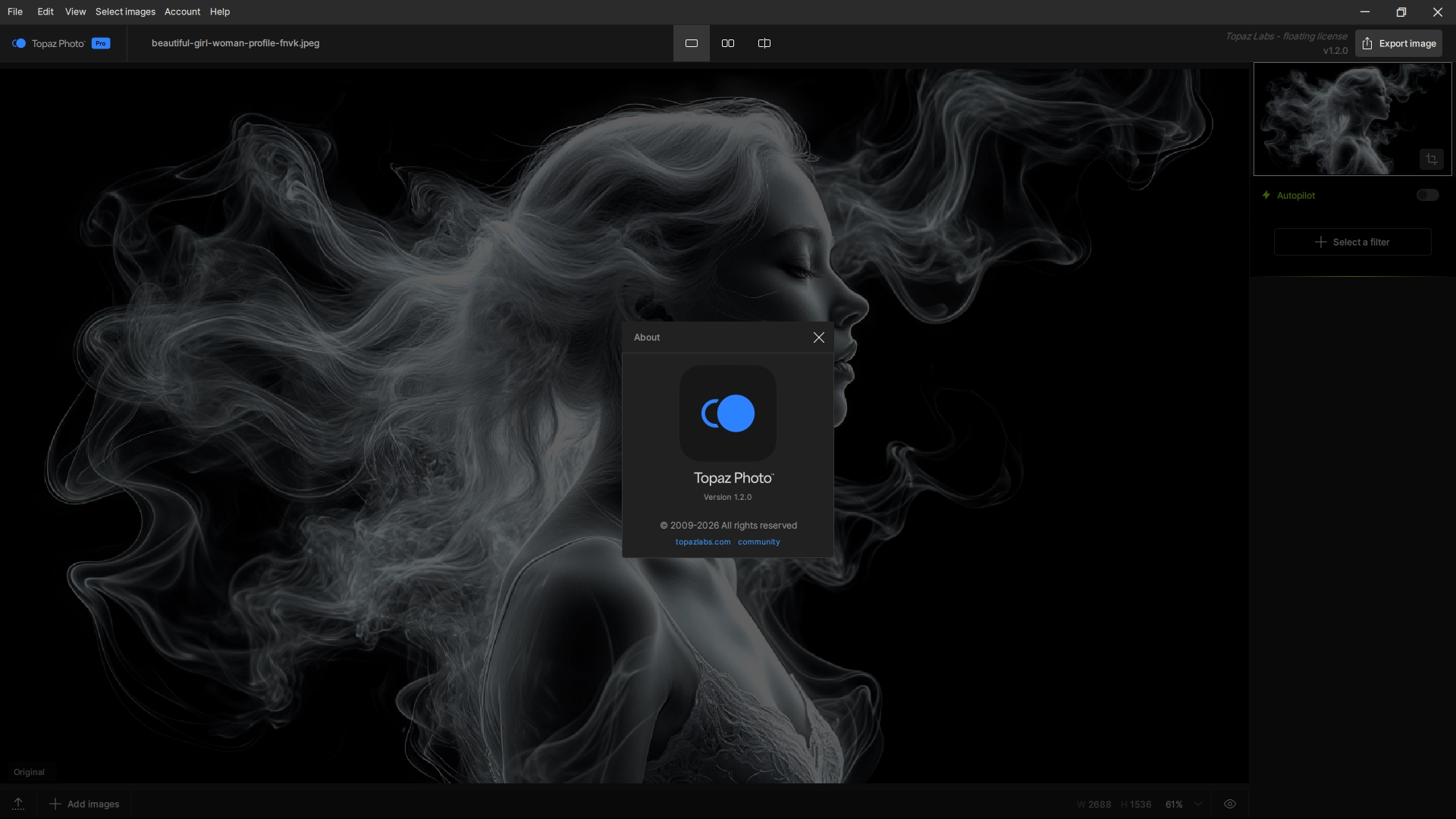Image resolution: width=1456 pixels, height=819 pixels.
Task: Open the Select images menu
Action: click(125, 11)
